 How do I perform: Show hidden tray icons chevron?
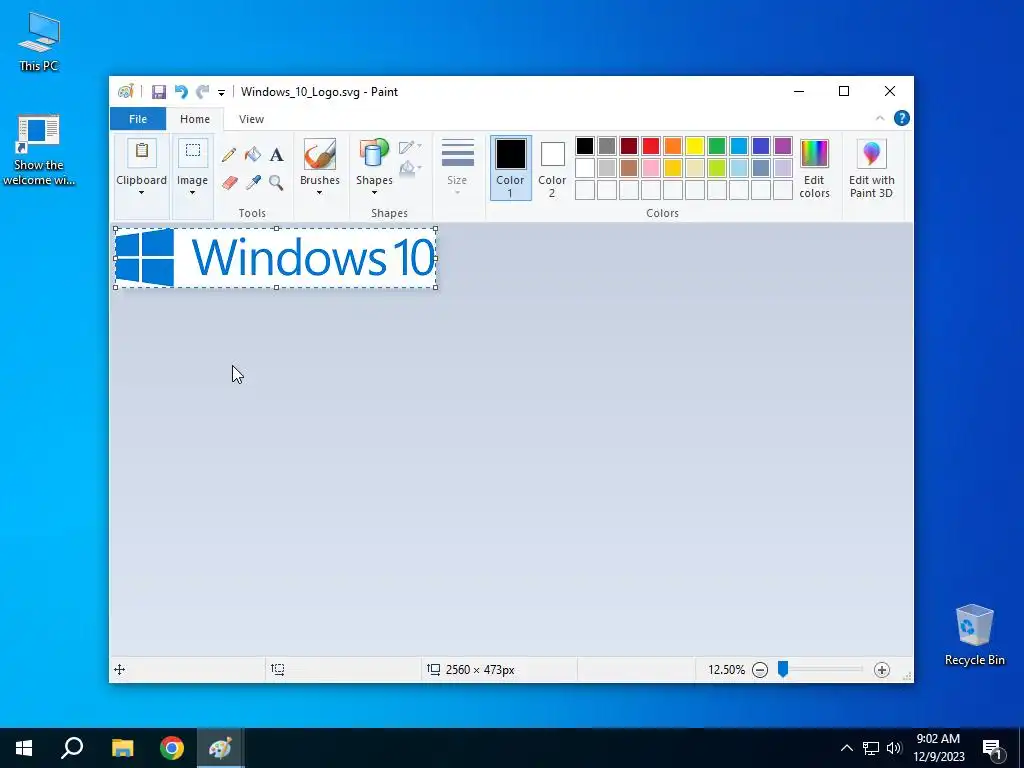pos(846,748)
